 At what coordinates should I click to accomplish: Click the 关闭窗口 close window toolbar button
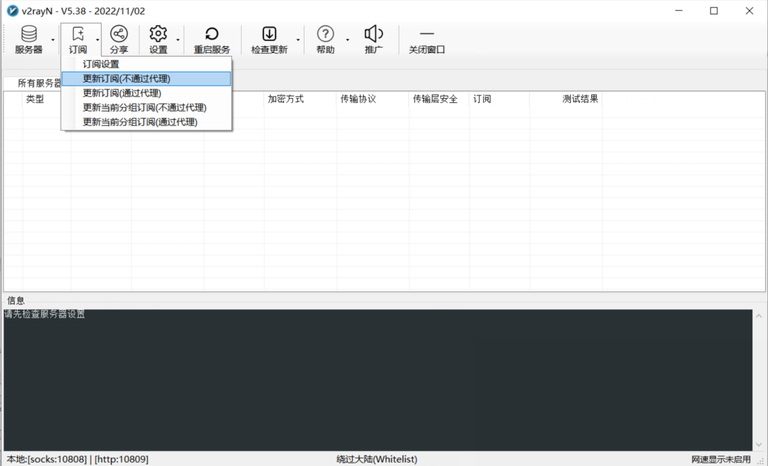(427, 39)
